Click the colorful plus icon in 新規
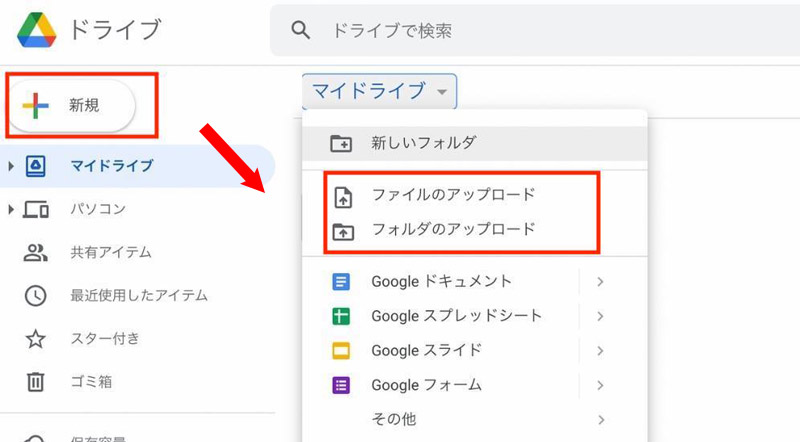Image resolution: width=800 pixels, height=442 pixels. 35,106
